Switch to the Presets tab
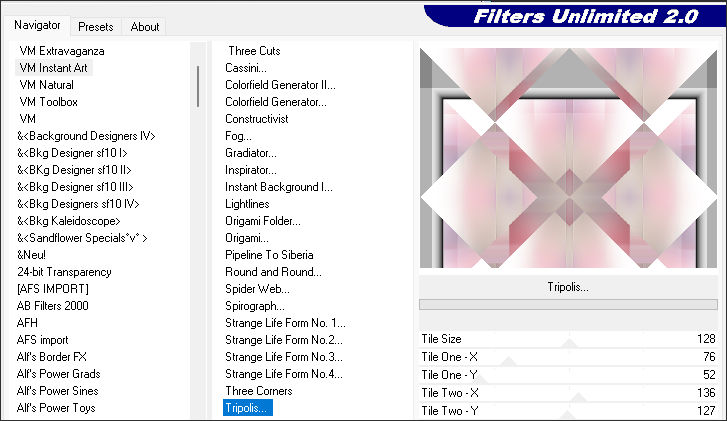The width and height of the screenshot is (727, 421). 95,27
